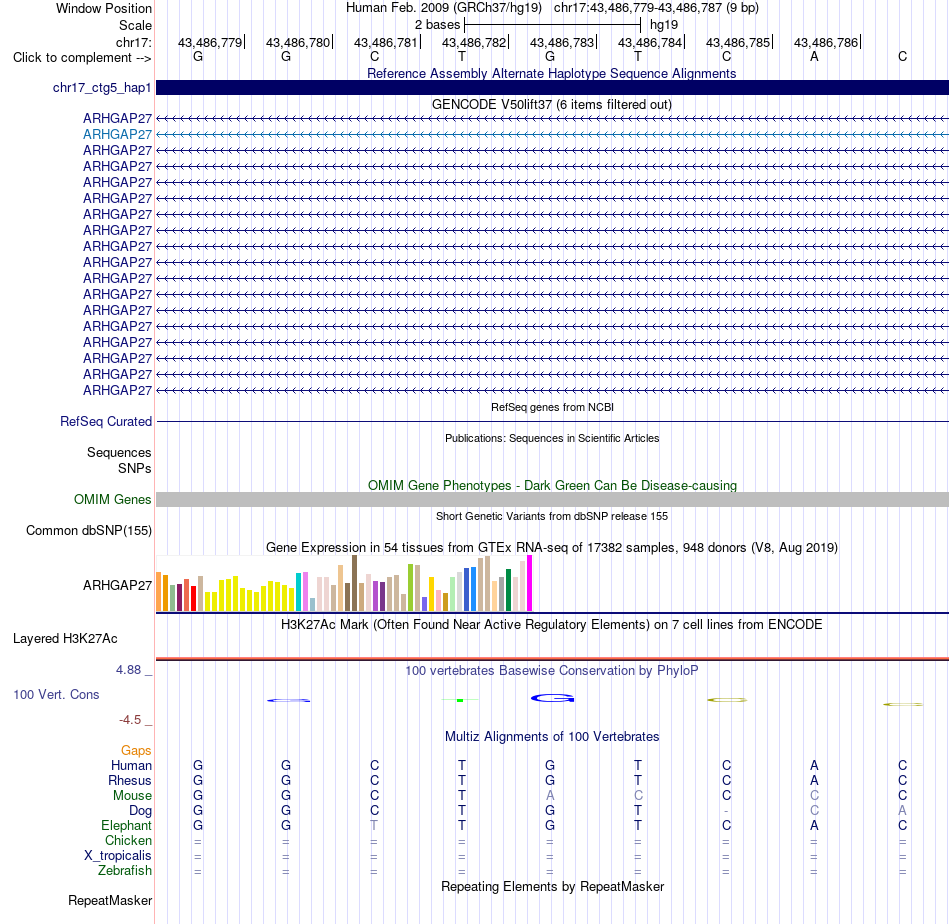950x924 pixels.
Task: Select the Dog species row label
Action: [140, 810]
